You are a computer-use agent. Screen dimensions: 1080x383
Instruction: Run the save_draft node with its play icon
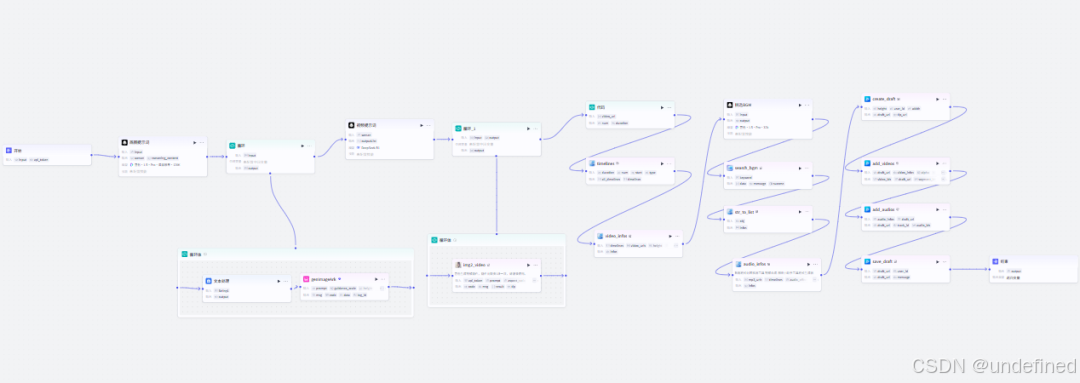pyautogui.click(x=937, y=261)
